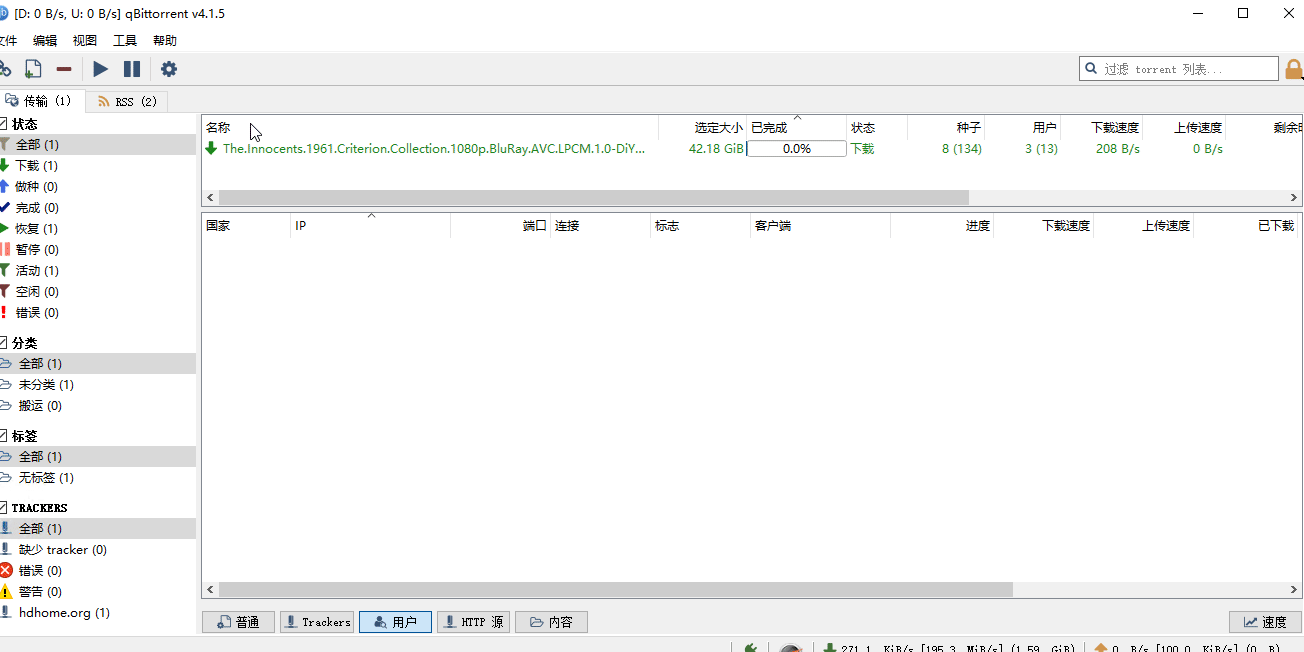1304x652 pixels.
Task: Click the Add torrent file icon
Action: tap(33, 69)
